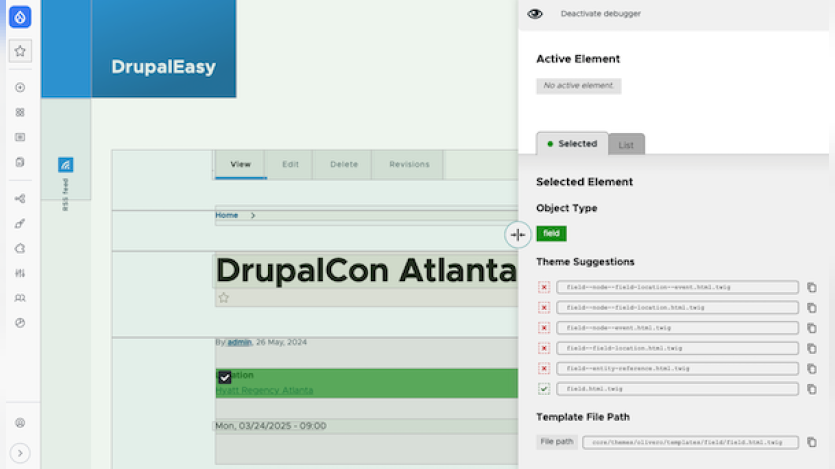Open the Configuration sliders sidebar icon
Screen dimensions: 835x469
pyautogui.click(x=20, y=273)
